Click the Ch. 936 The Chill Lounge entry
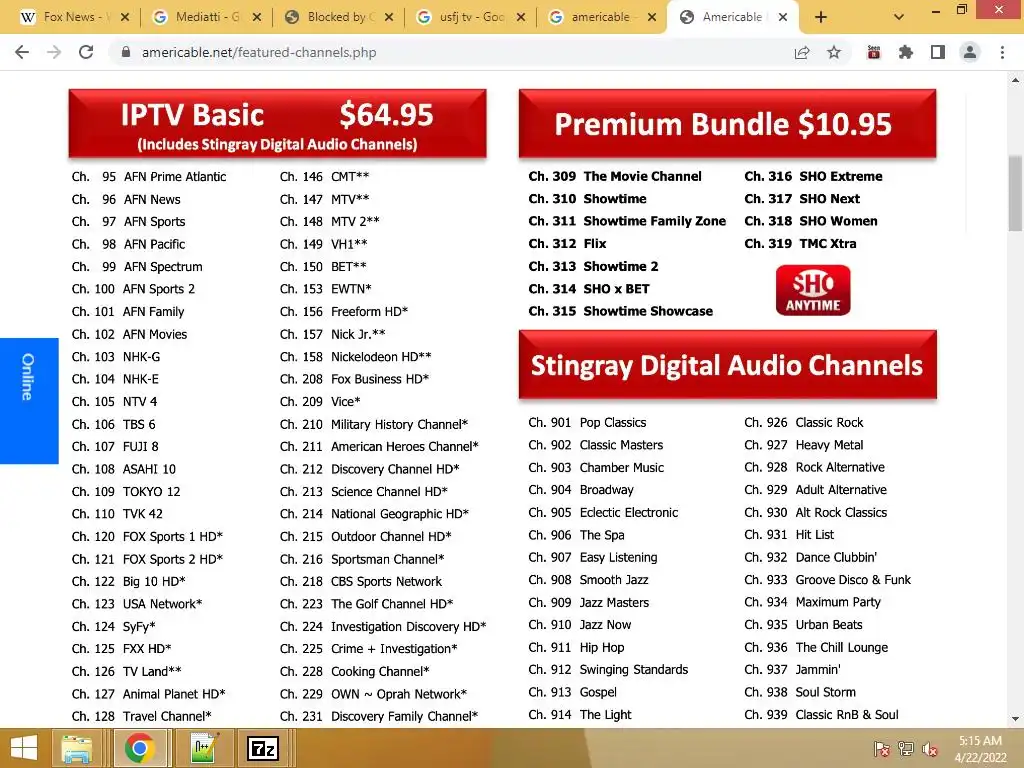The image size is (1024, 768). tap(816, 647)
